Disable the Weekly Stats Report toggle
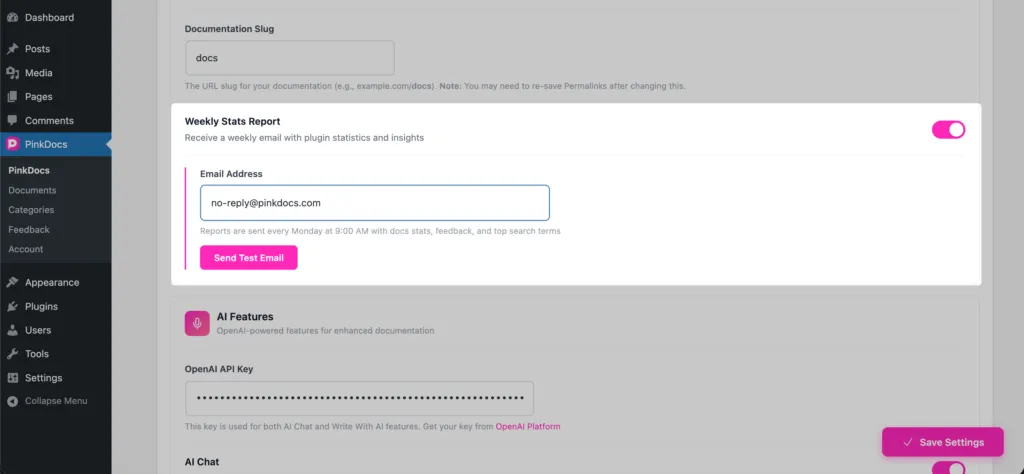Screen dimensions: 1024x474 click(x=948, y=129)
